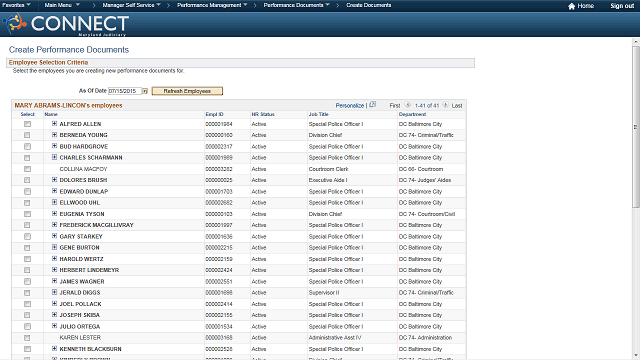Click Create Documents breadcrumb
This screenshot has width=640, height=360.
pyautogui.click(x=369, y=5)
